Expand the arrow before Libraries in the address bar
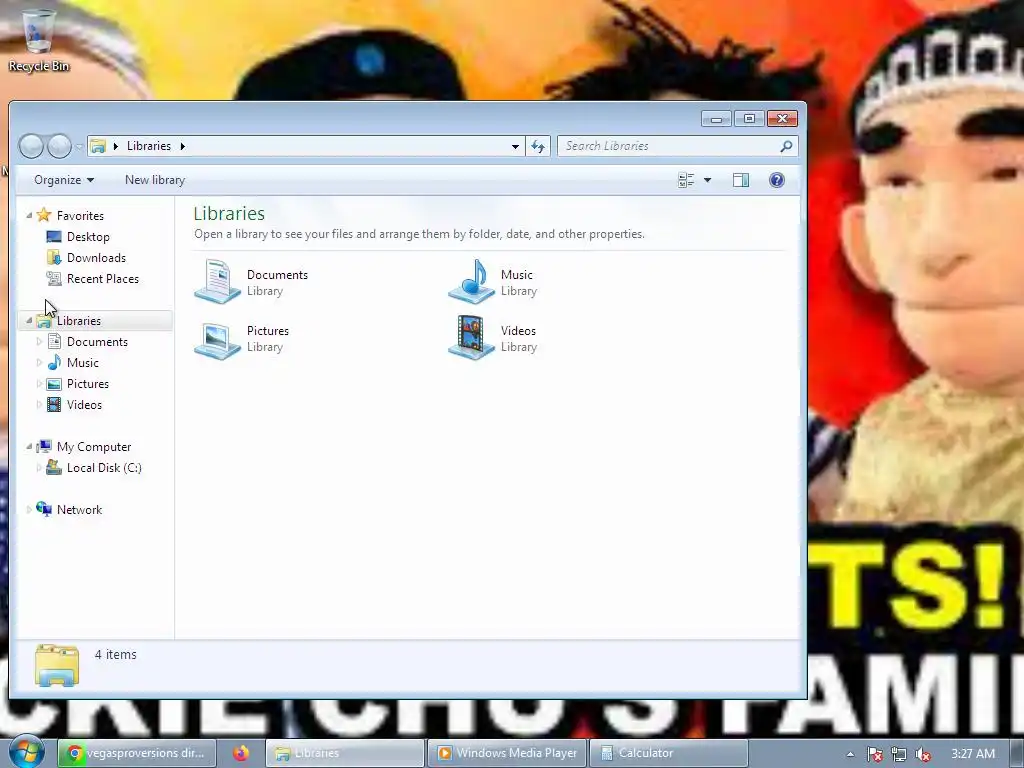Viewport: 1024px width, 768px height. pyautogui.click(x=116, y=146)
